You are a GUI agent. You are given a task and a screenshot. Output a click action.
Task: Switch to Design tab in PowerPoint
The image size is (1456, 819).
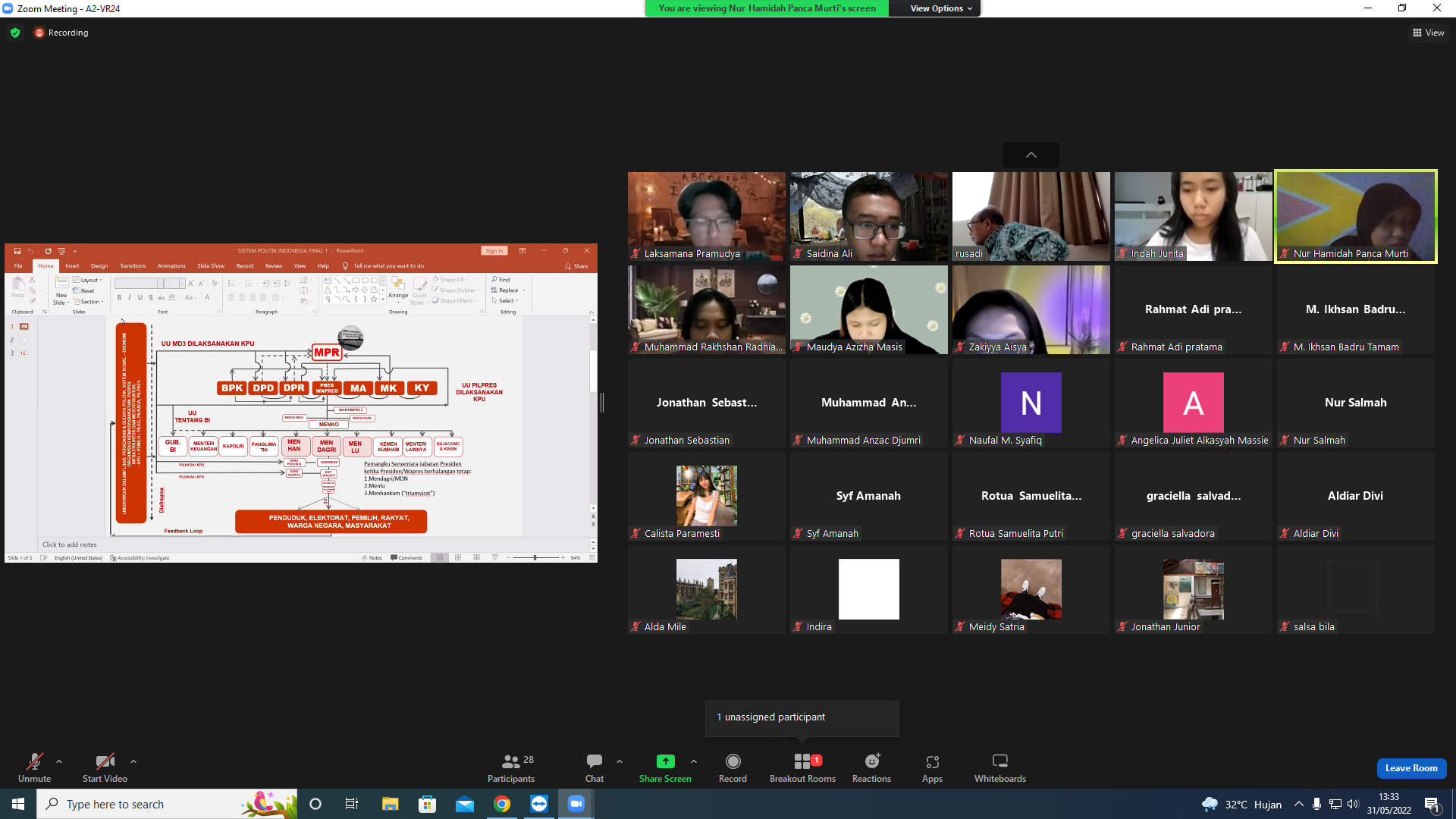pyautogui.click(x=99, y=266)
